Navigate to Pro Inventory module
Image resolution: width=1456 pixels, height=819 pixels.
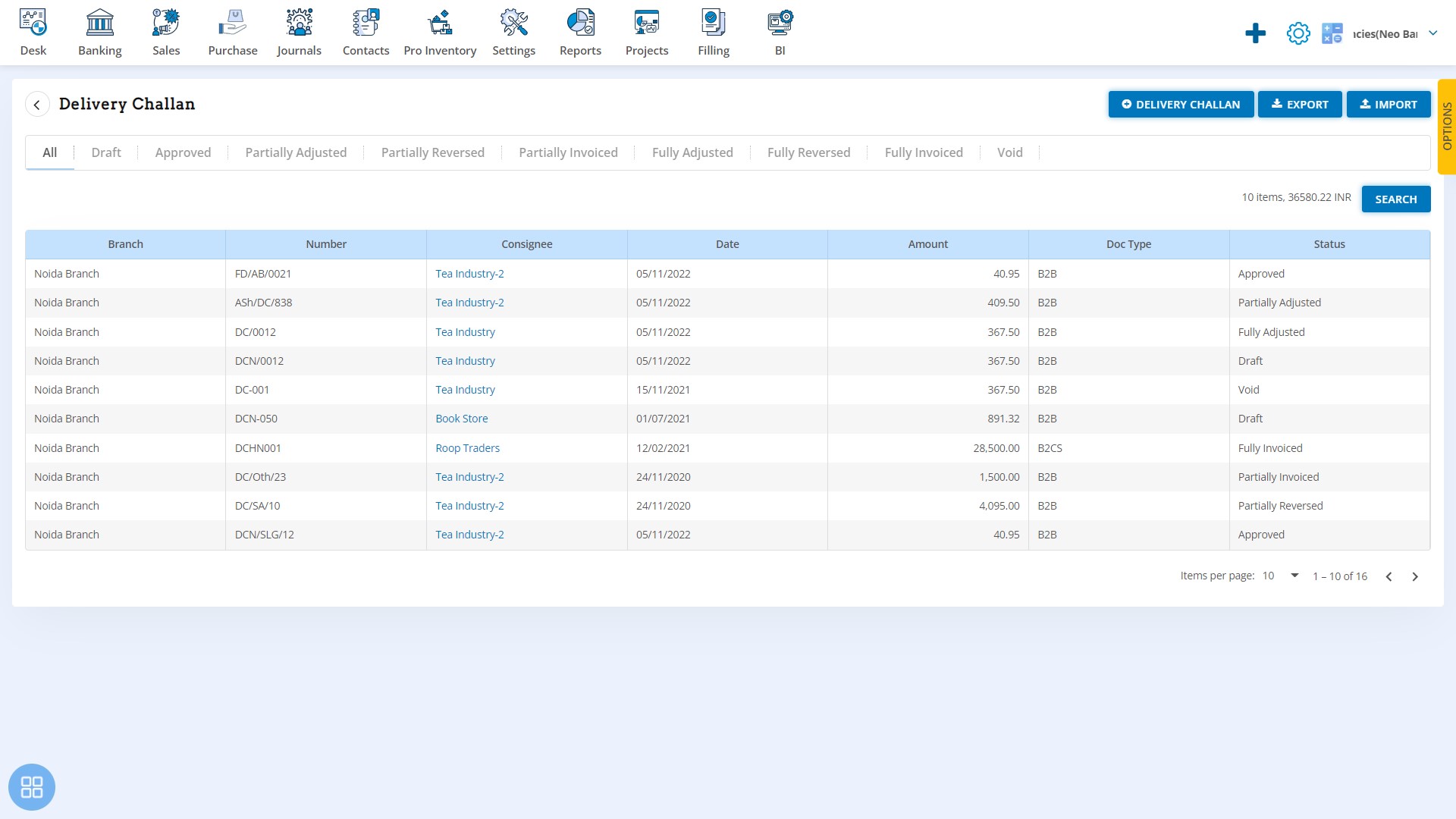pos(440,33)
